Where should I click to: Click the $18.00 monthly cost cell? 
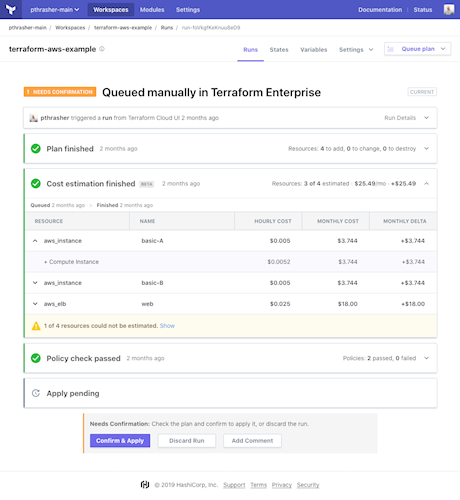pyautogui.click(x=347, y=304)
